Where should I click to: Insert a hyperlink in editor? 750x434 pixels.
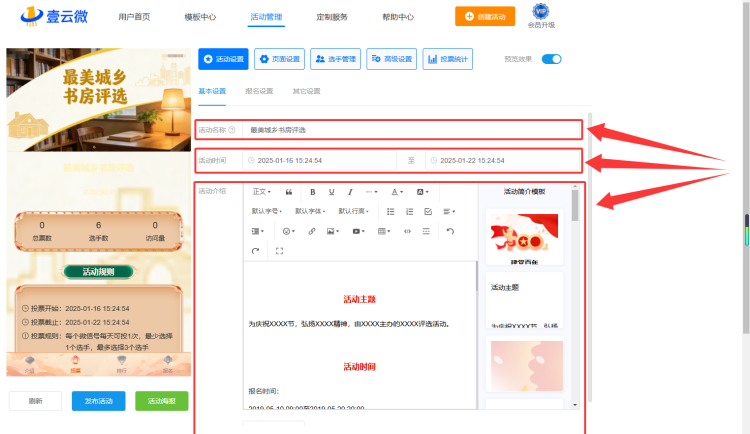(x=312, y=231)
